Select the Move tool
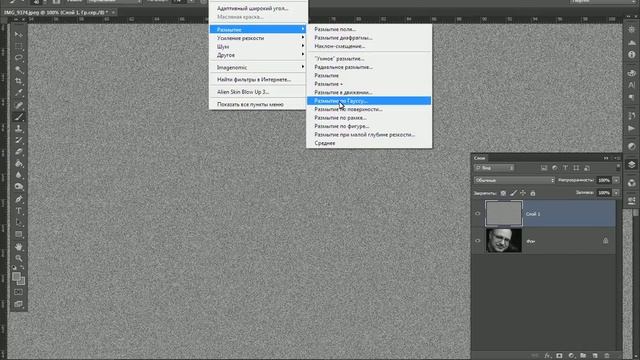 [18, 35]
